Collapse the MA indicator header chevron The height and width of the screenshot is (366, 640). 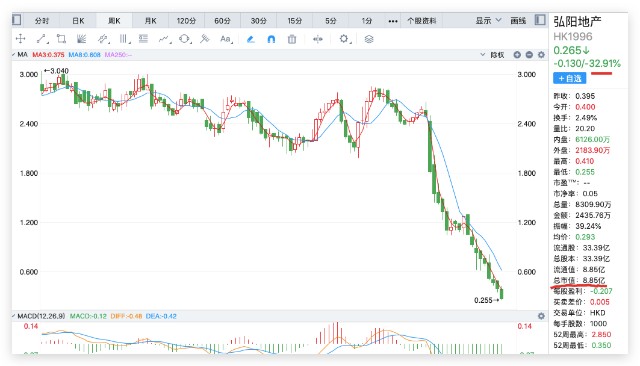[14, 54]
